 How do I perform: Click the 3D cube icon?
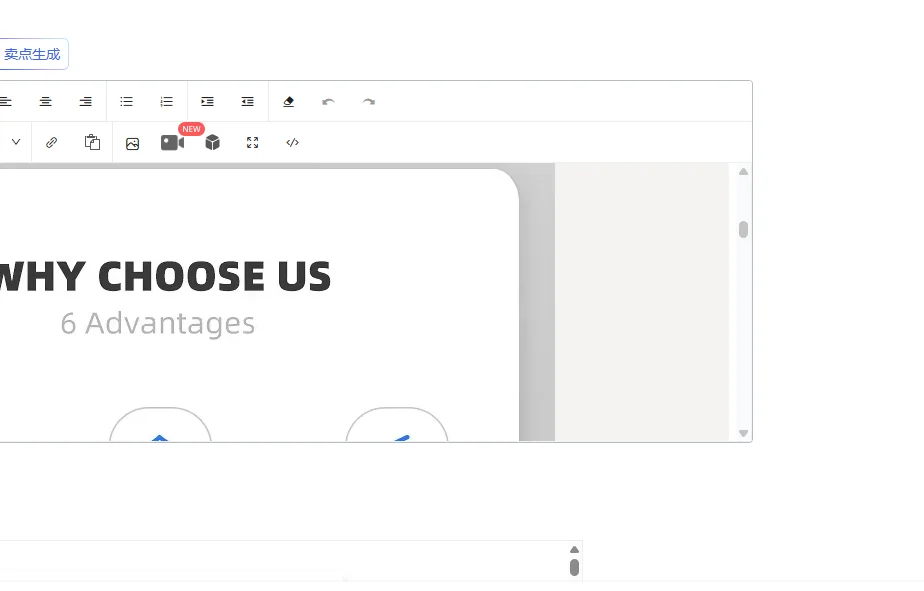[213, 143]
